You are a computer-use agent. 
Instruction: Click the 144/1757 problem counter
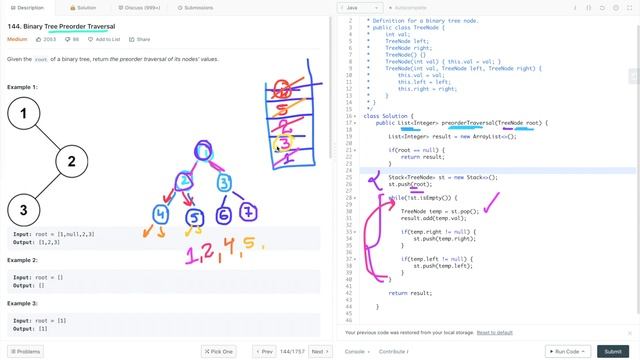coord(292,351)
